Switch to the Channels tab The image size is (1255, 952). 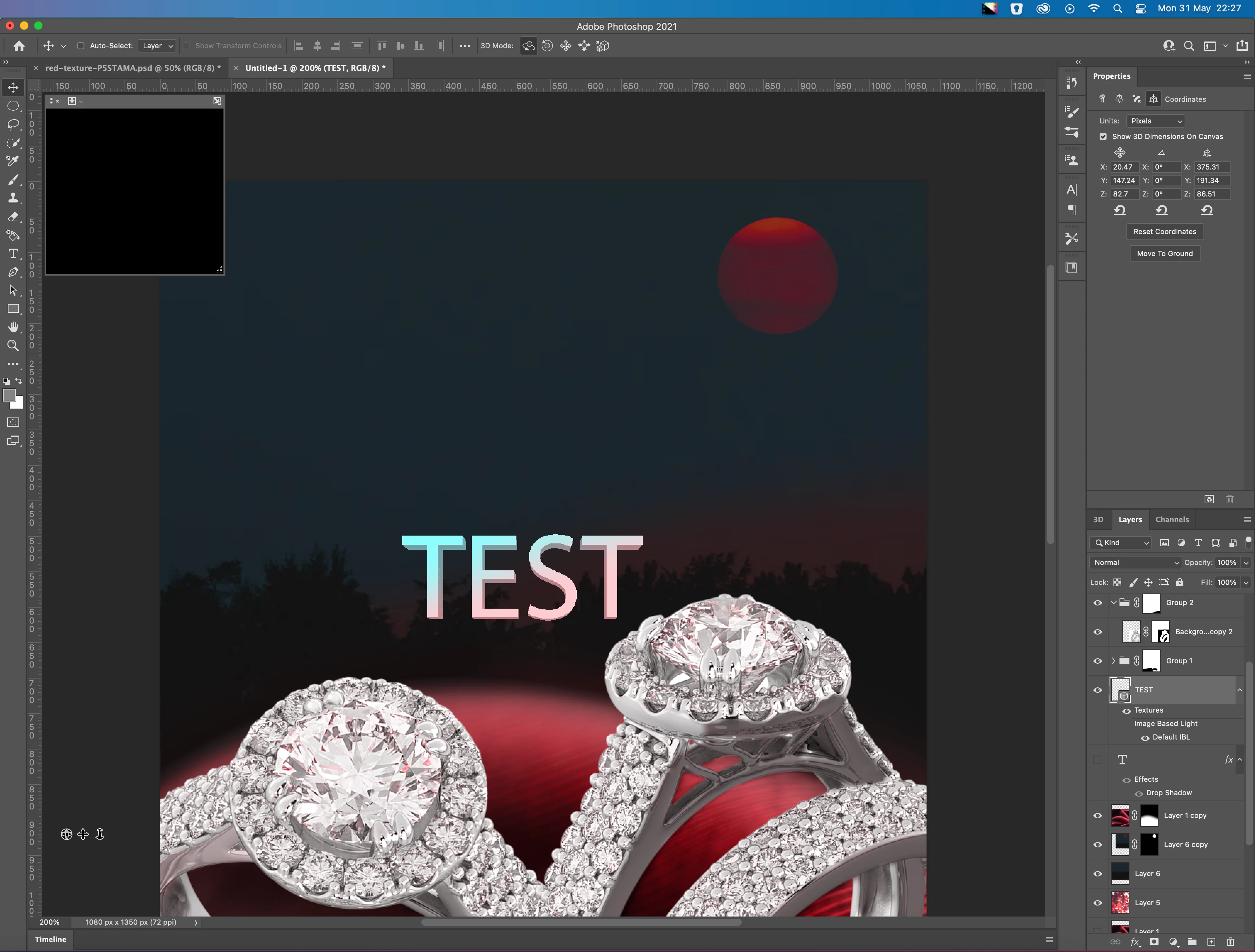[x=1172, y=520]
